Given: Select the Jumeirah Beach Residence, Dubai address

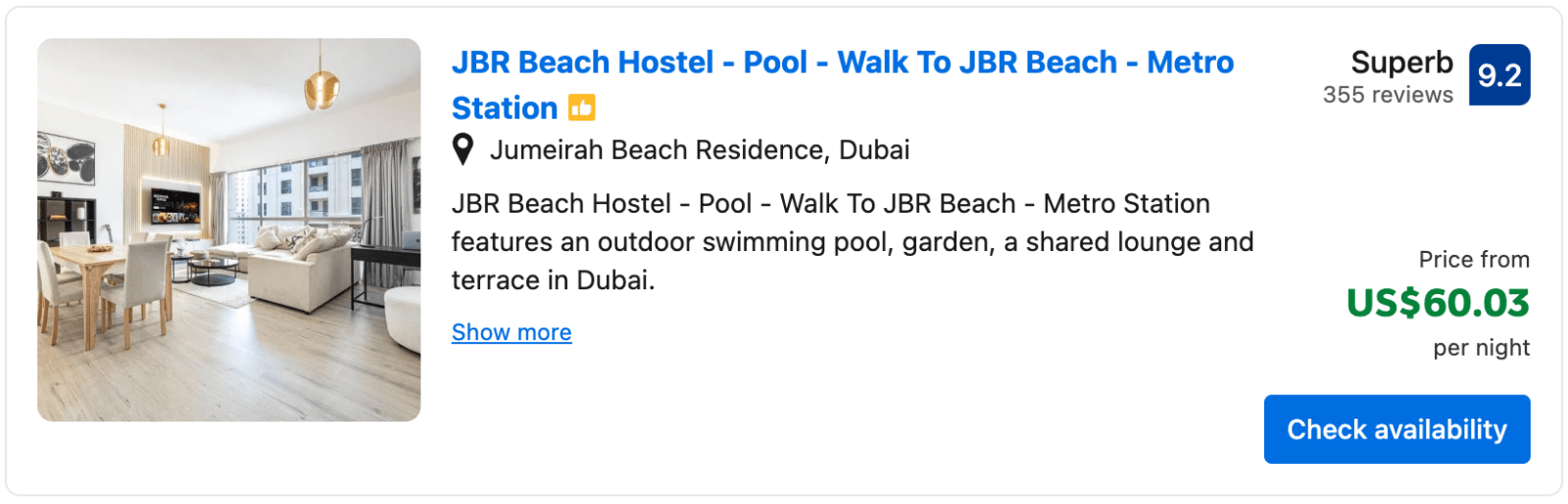Looking at the screenshot, I should (x=700, y=150).
